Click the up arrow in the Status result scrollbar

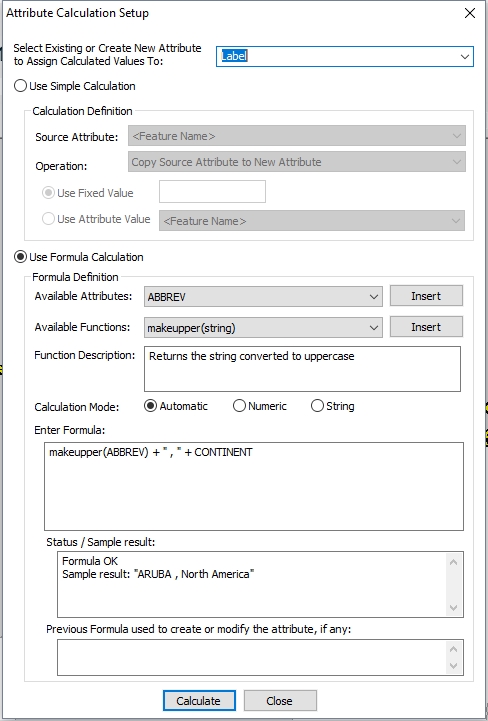click(x=454, y=562)
